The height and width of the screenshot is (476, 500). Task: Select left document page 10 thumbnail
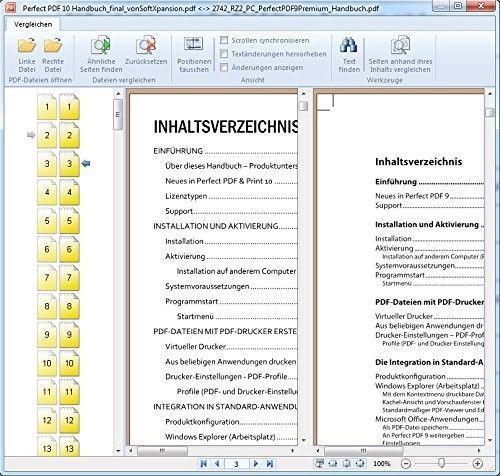47,363
